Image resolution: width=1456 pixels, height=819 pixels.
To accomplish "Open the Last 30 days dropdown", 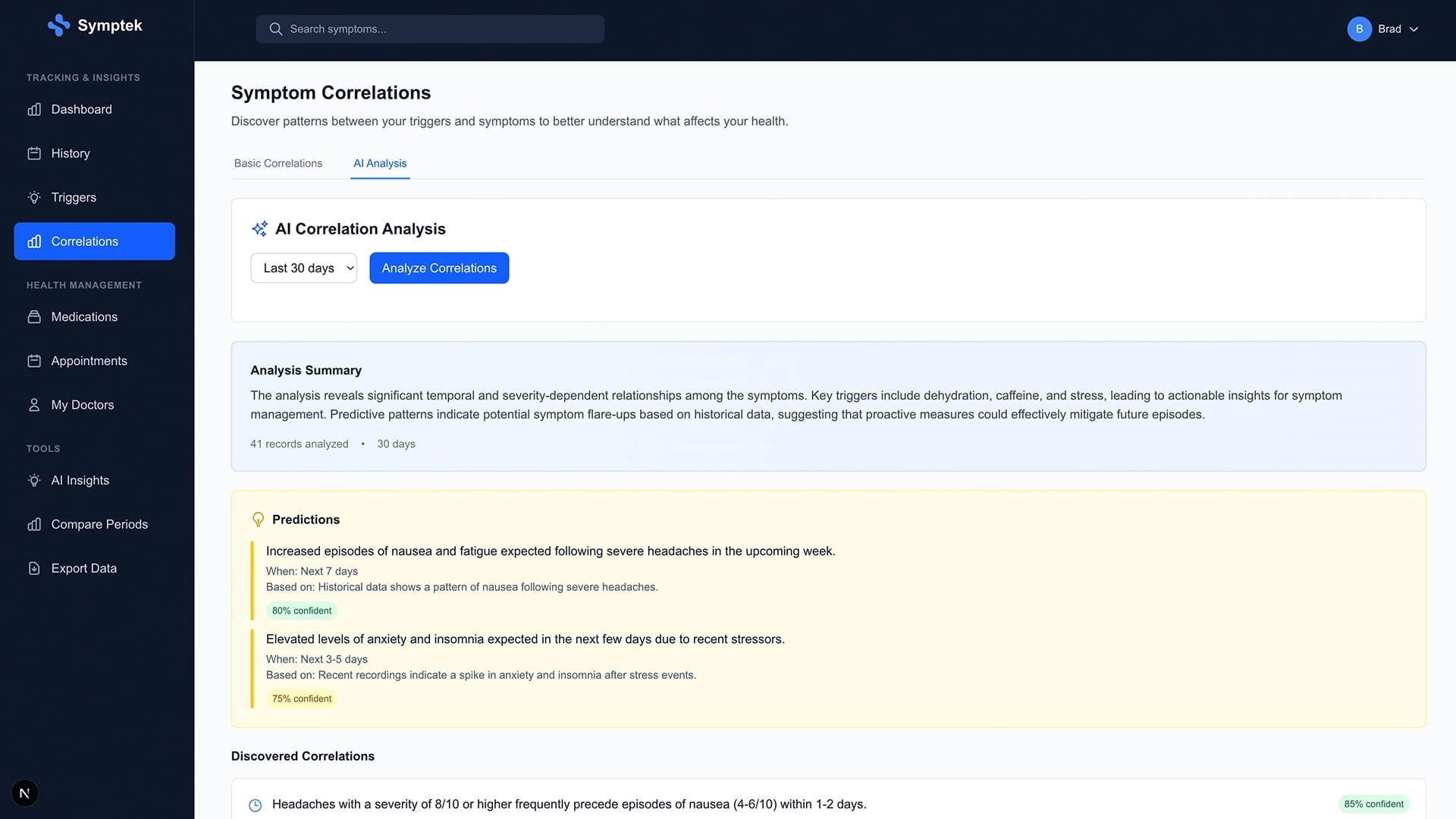I will (x=303, y=268).
